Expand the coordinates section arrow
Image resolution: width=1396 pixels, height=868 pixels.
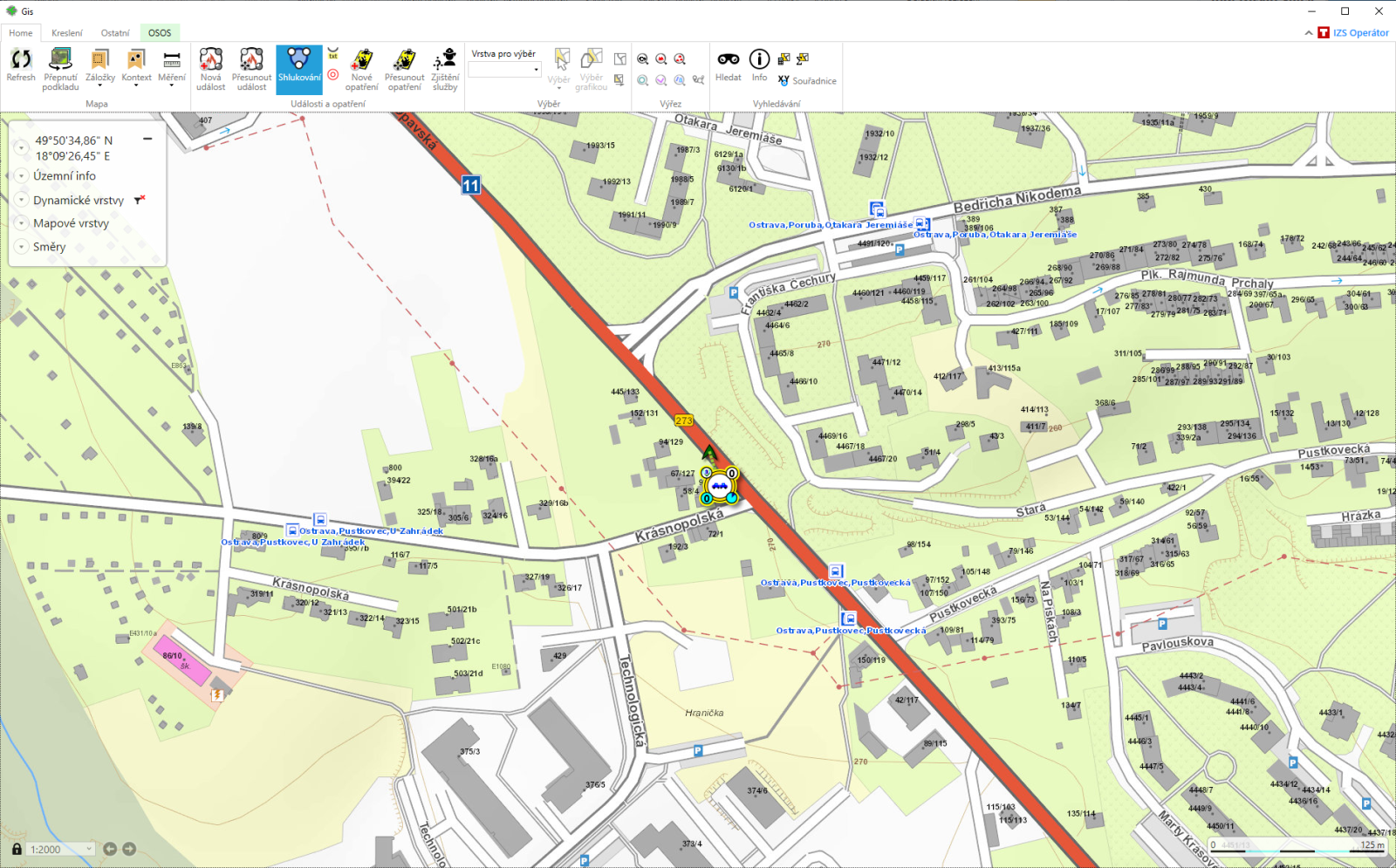(22, 148)
